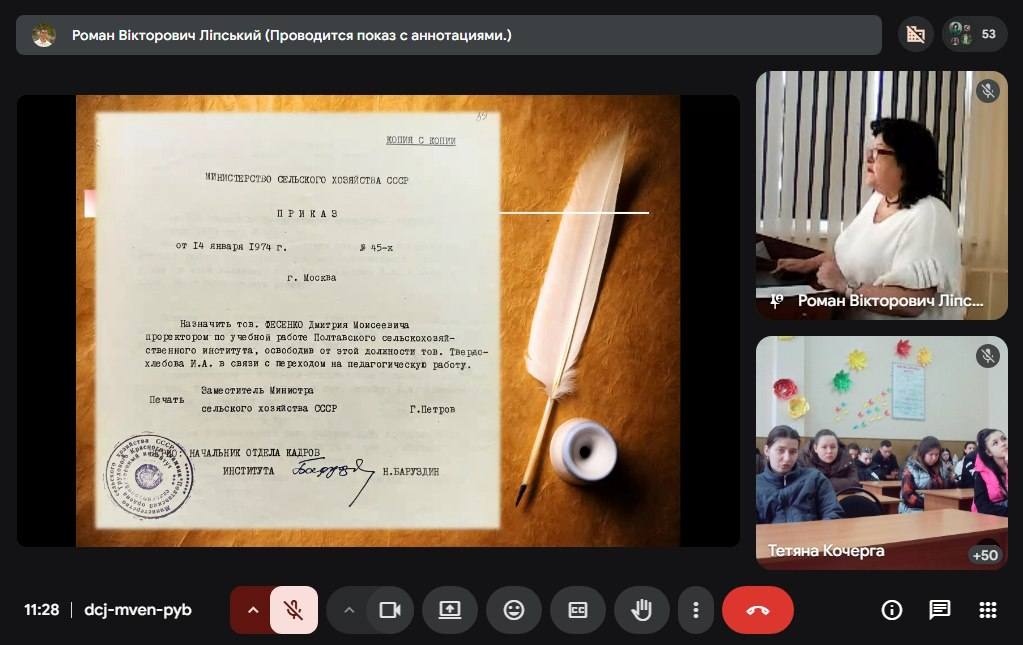Open the activities grid icon
Image resolution: width=1023 pixels, height=645 pixels.
[x=987, y=610]
